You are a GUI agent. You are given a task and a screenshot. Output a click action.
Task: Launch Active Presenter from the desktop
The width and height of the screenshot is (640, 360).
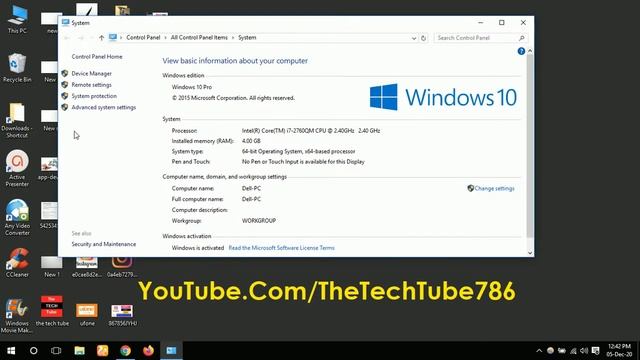click(17, 168)
